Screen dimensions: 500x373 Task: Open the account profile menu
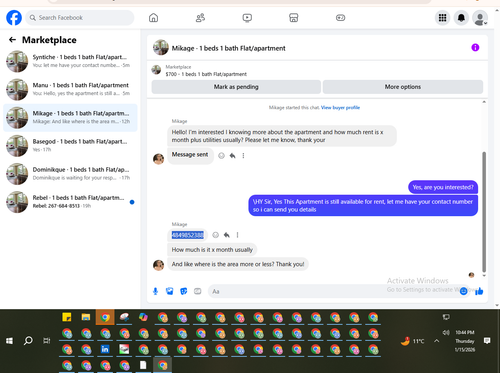pyautogui.click(x=480, y=18)
